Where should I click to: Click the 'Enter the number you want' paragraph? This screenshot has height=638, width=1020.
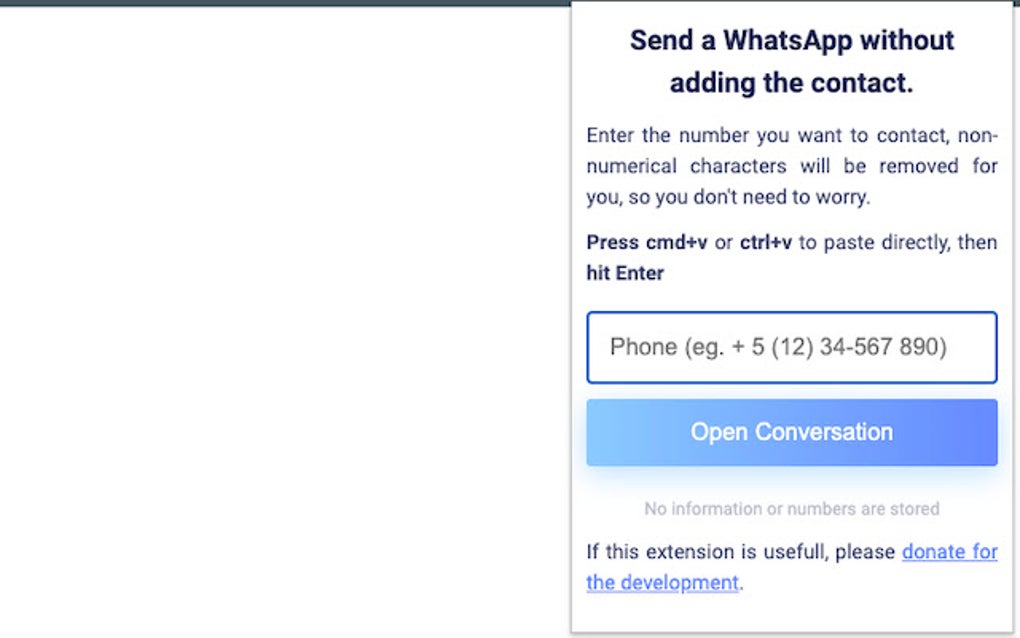pyautogui.click(x=792, y=166)
